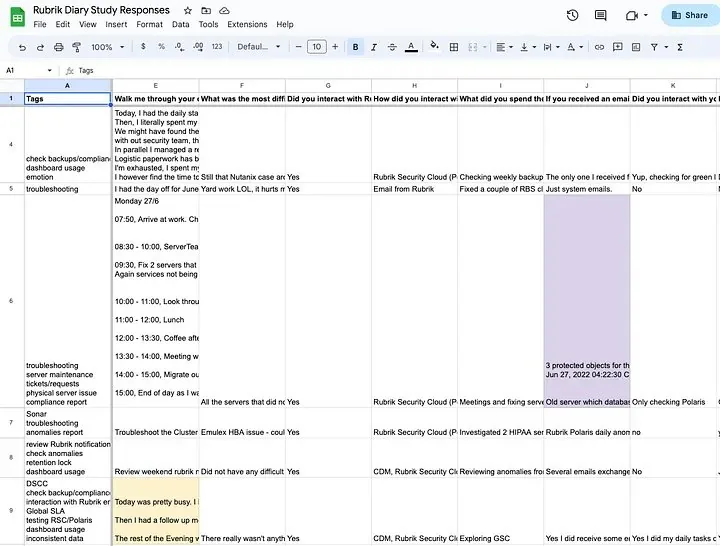Open the View menu
The width and height of the screenshot is (720, 546).
tap(88, 24)
